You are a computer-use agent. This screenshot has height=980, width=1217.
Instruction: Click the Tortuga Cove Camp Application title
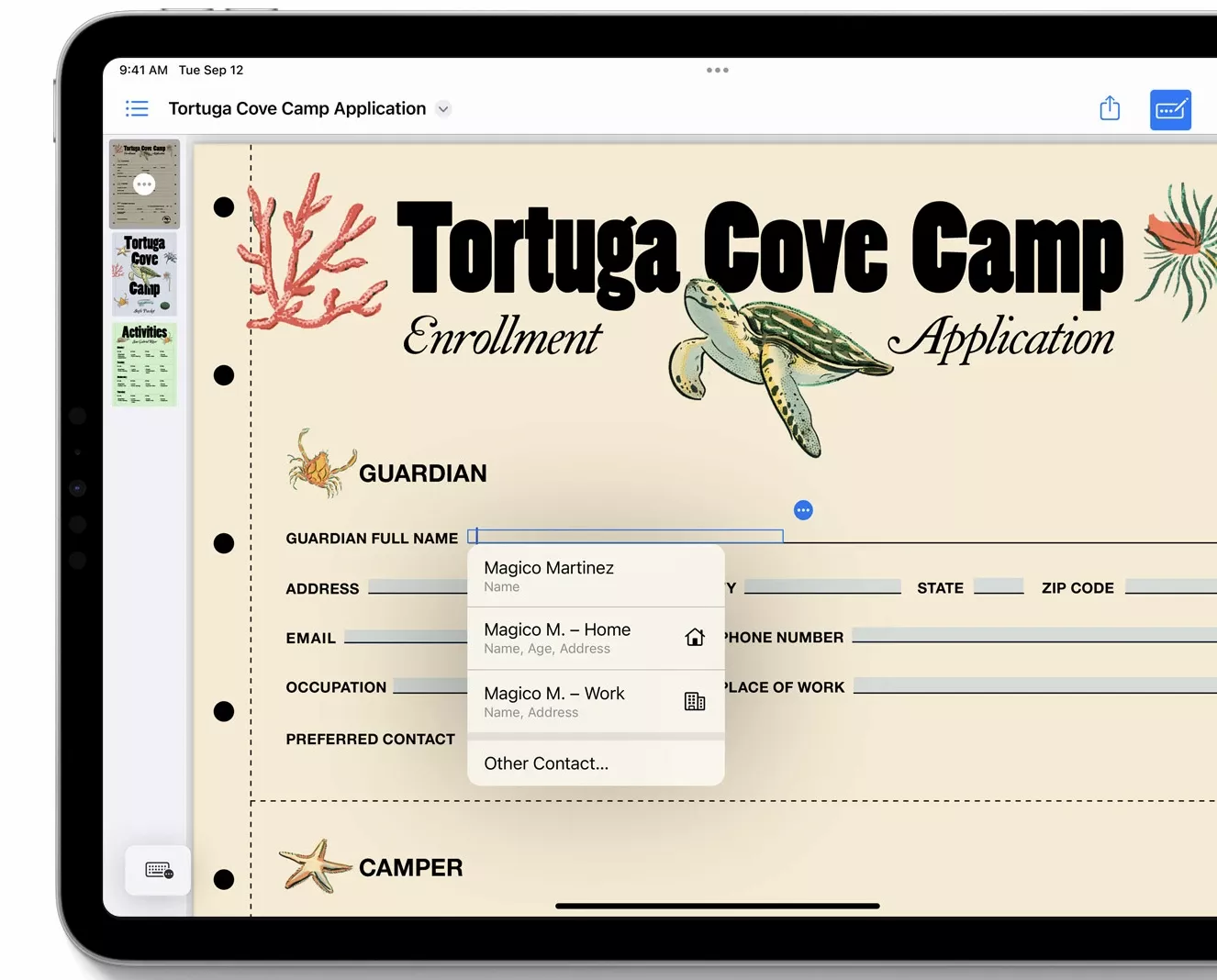coord(297,109)
